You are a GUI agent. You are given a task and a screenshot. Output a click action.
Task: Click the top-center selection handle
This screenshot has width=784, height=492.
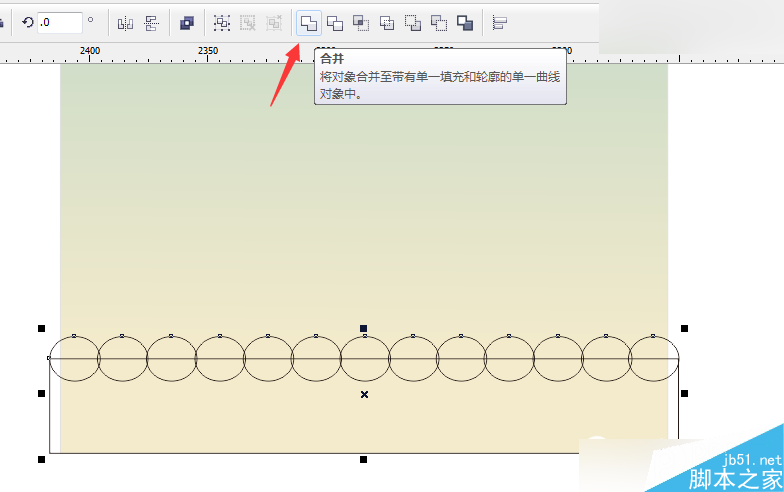point(364,328)
